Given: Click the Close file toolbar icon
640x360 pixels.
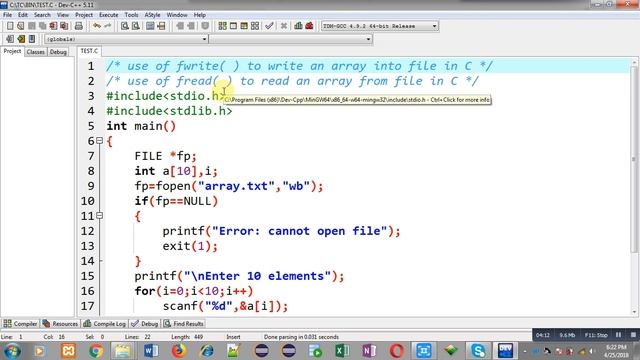Looking at the screenshot, I should [53, 26].
